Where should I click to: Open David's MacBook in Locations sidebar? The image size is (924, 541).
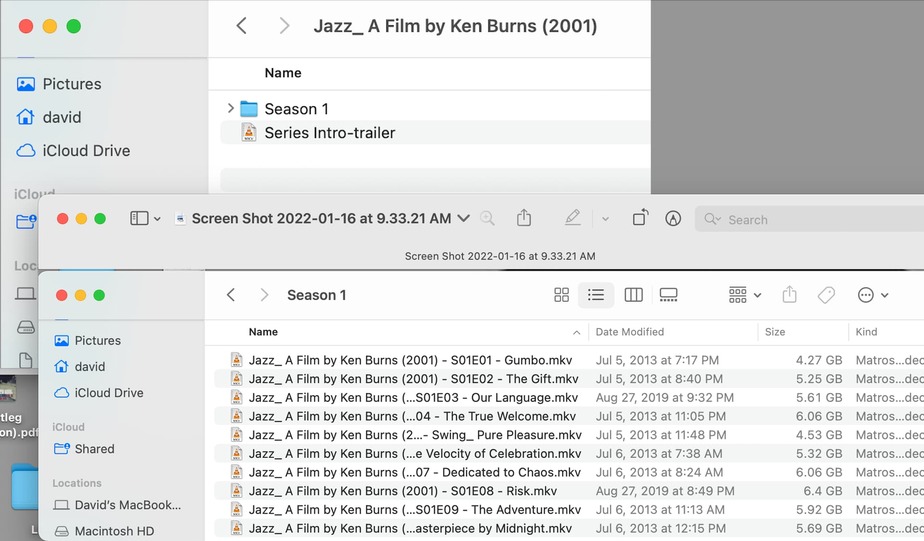tap(117, 505)
